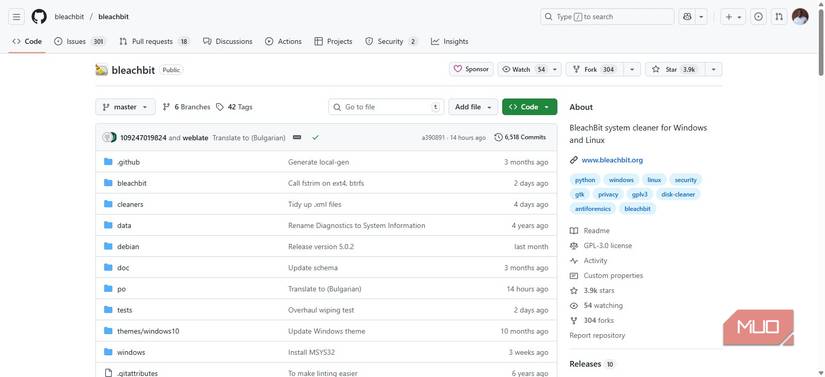Switch to the Actions tab
825x377 pixels.
283,42
